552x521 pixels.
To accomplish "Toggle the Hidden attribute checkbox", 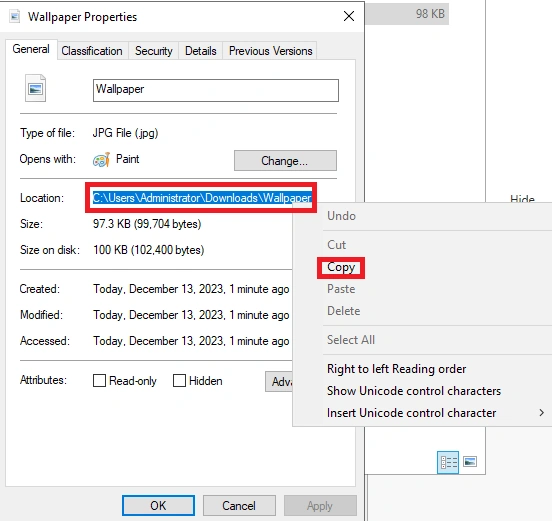I will click(179, 381).
